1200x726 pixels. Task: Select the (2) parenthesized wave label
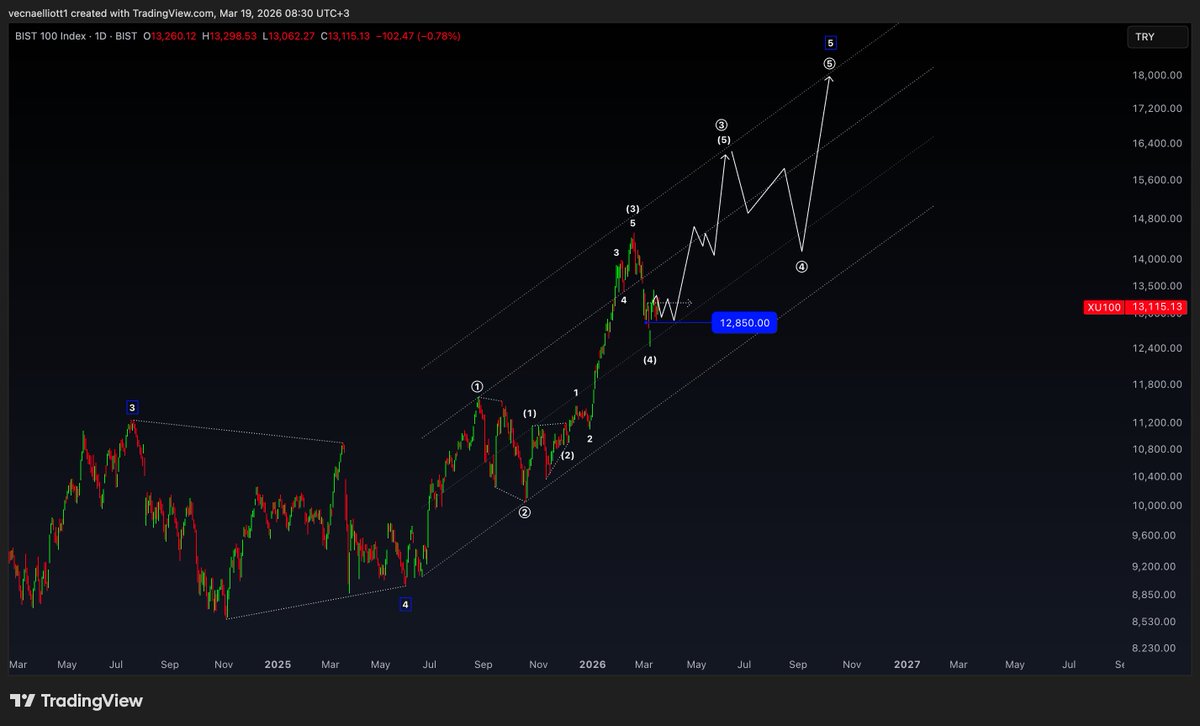[x=567, y=455]
